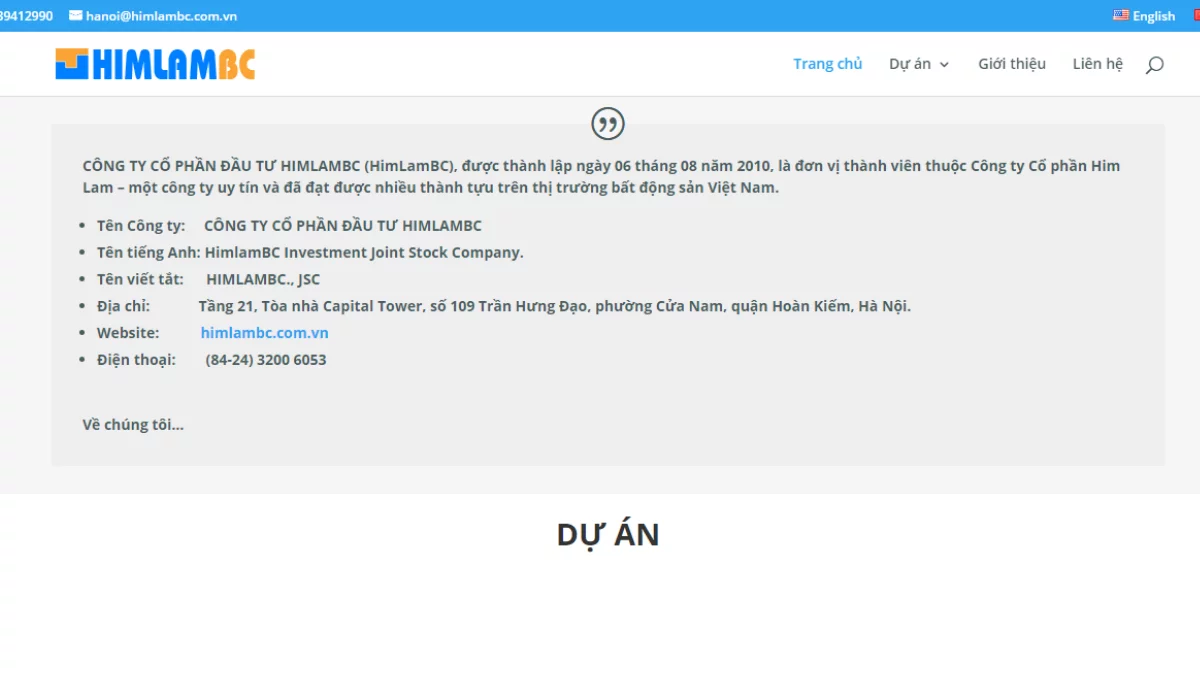
Task: Go to the Trang chủ page
Action: [827, 64]
